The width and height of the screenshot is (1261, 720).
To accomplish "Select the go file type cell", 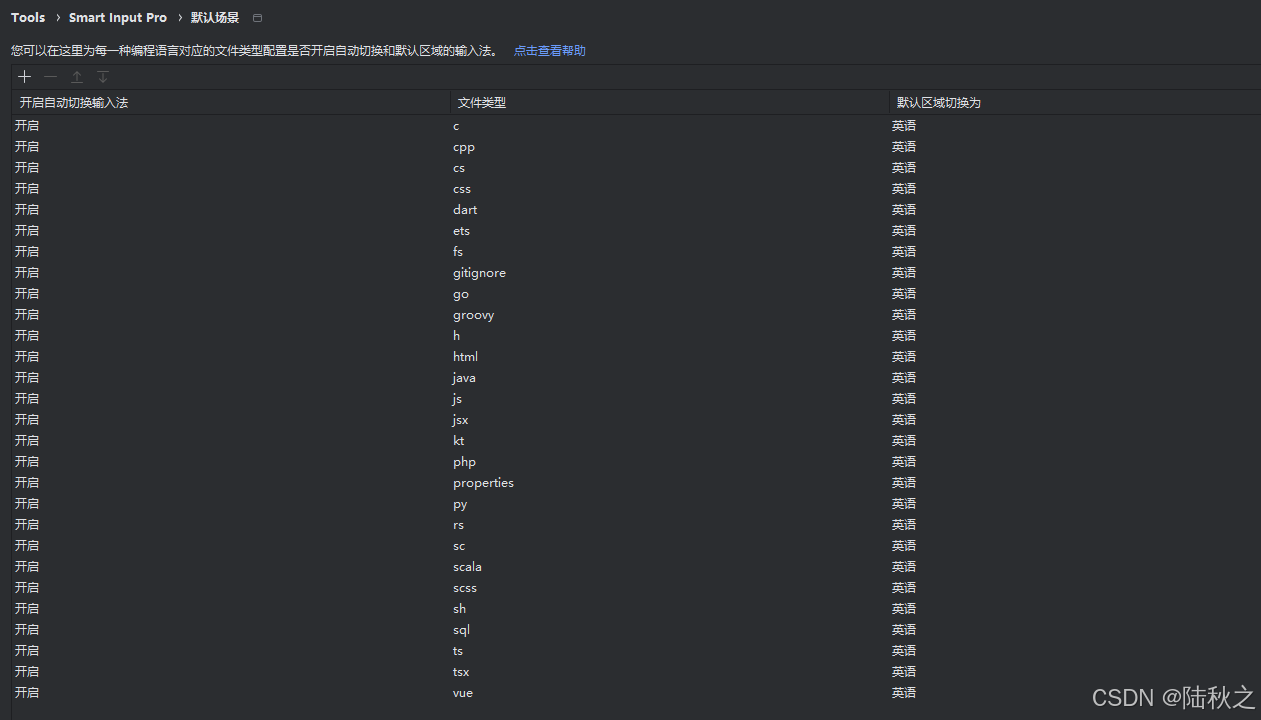I will click(x=461, y=294).
